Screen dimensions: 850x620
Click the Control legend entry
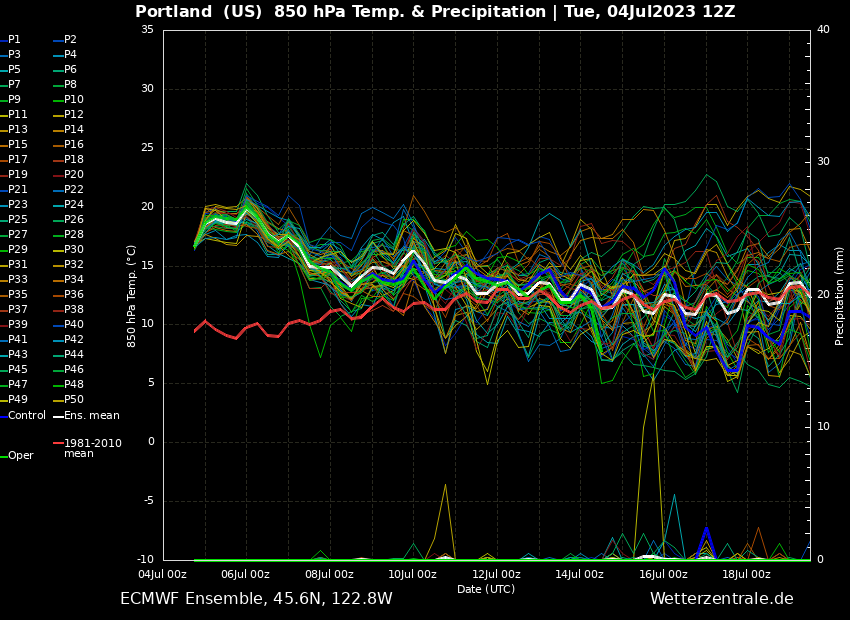pos(27,415)
